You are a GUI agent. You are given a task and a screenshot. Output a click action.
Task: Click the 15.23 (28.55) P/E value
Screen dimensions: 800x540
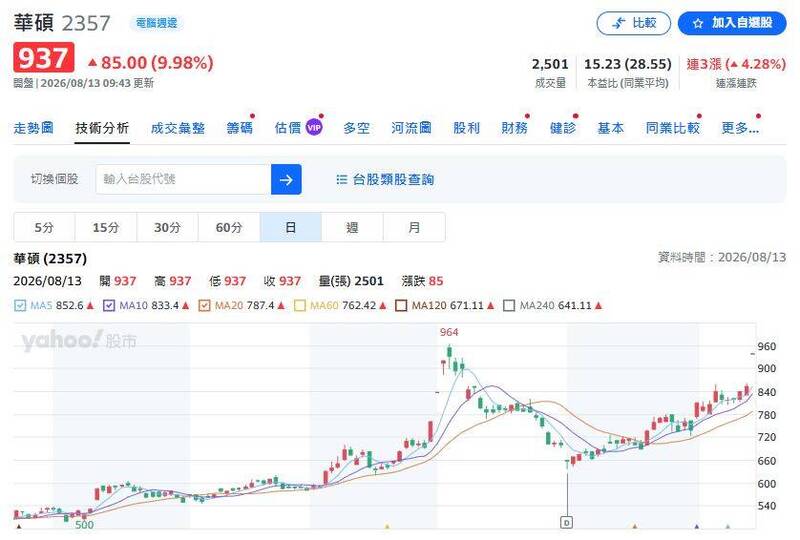click(628, 64)
